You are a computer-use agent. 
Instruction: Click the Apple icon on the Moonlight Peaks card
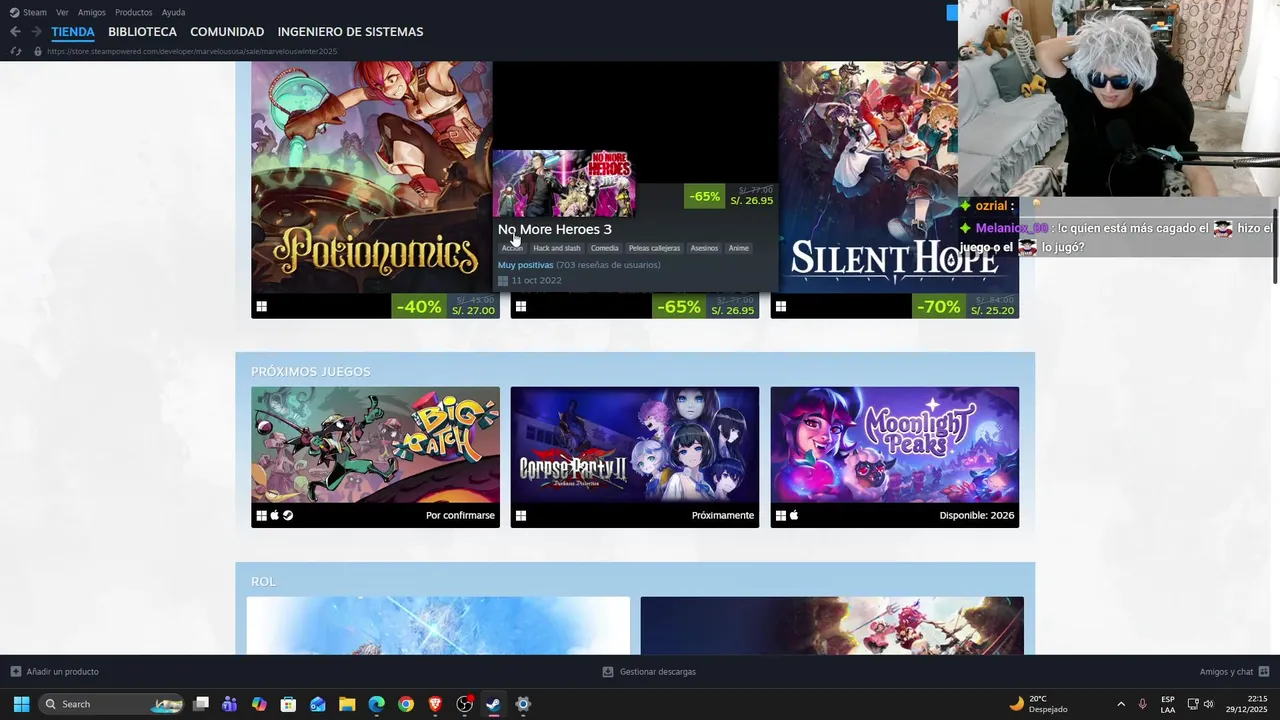(x=794, y=516)
